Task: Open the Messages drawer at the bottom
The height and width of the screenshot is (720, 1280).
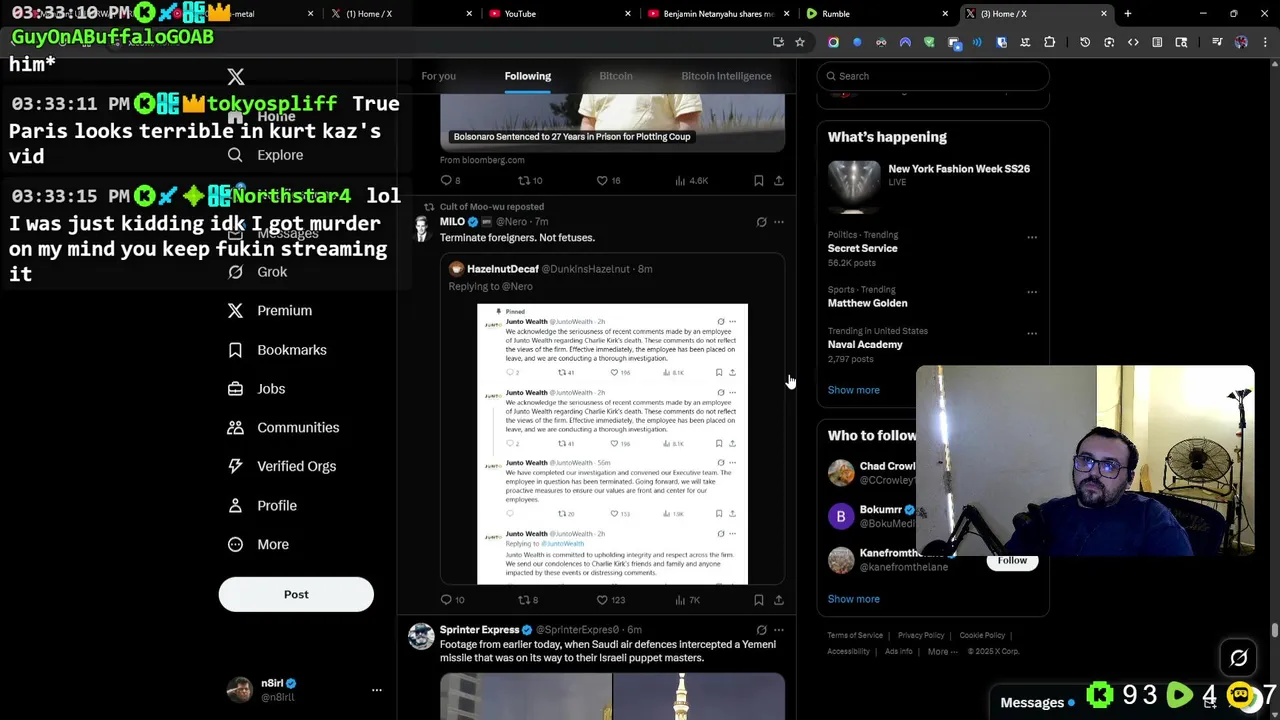Action: point(1032,703)
